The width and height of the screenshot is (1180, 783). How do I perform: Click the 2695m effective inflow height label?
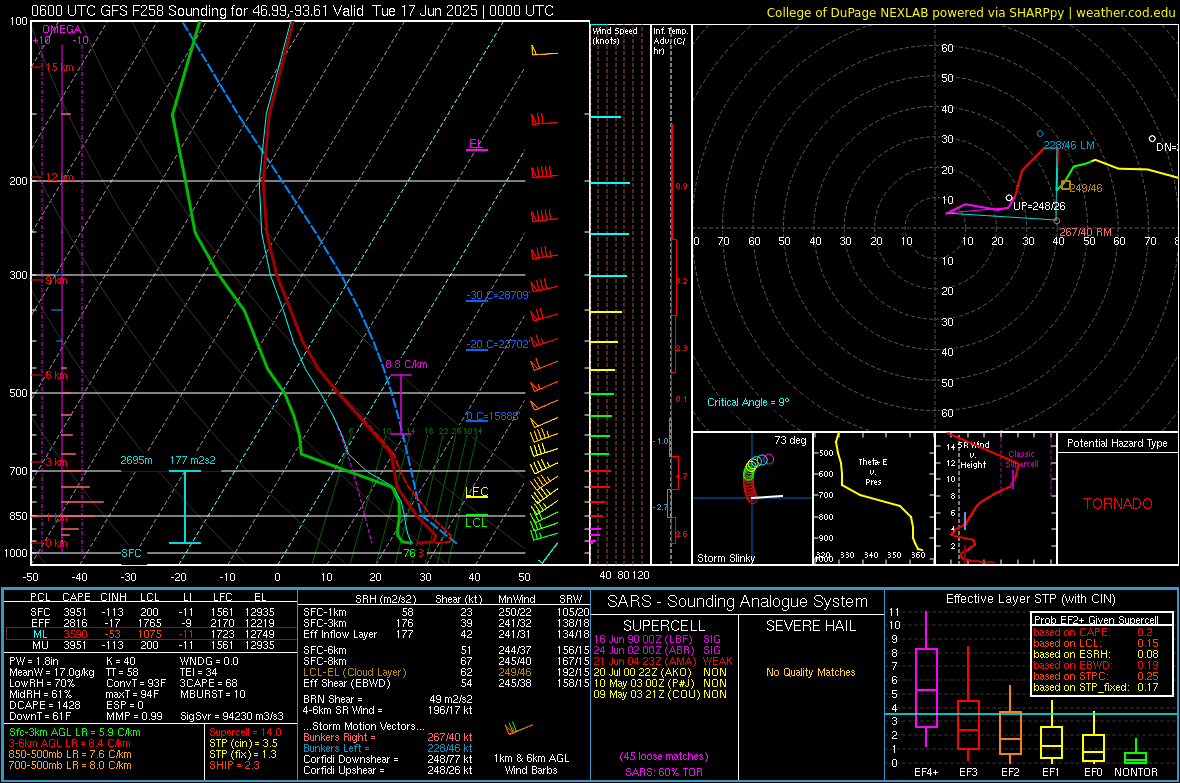136,460
